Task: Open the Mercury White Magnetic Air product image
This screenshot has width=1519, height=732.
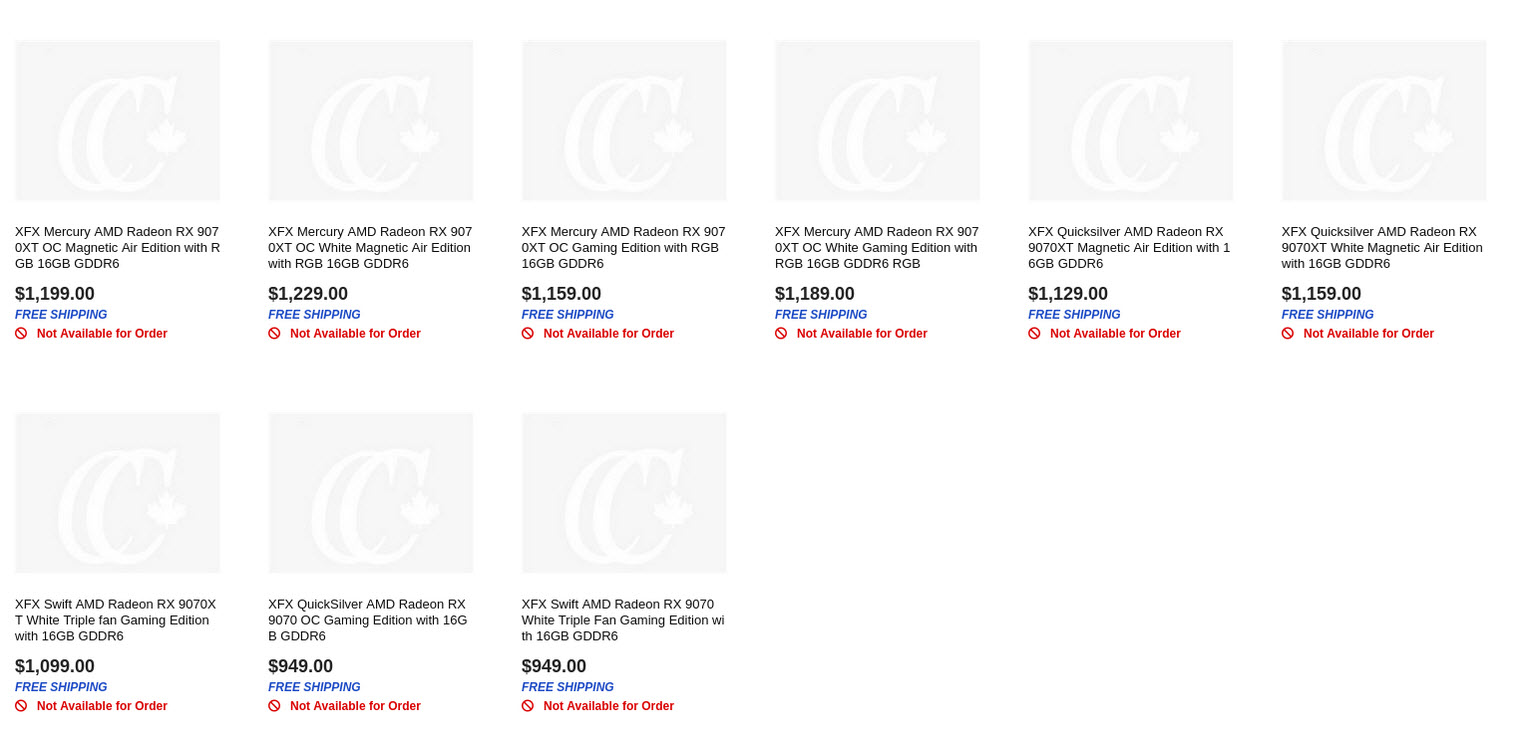Action: (x=370, y=121)
